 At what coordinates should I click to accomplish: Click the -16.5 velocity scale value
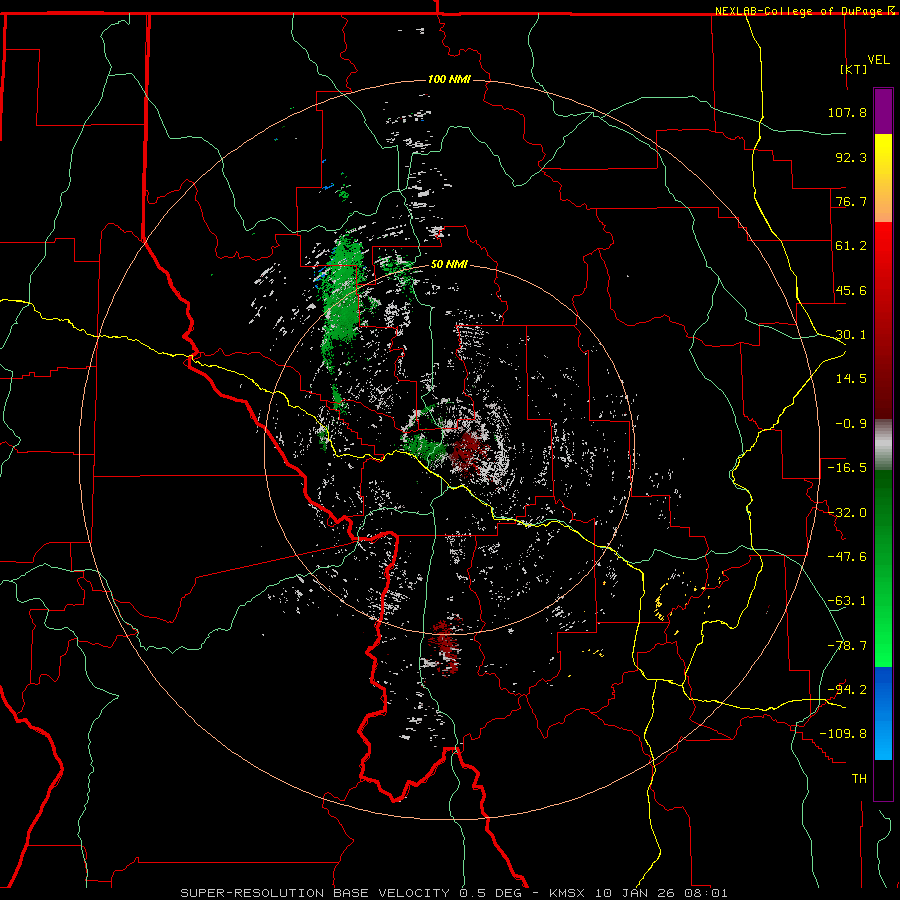[x=847, y=468]
